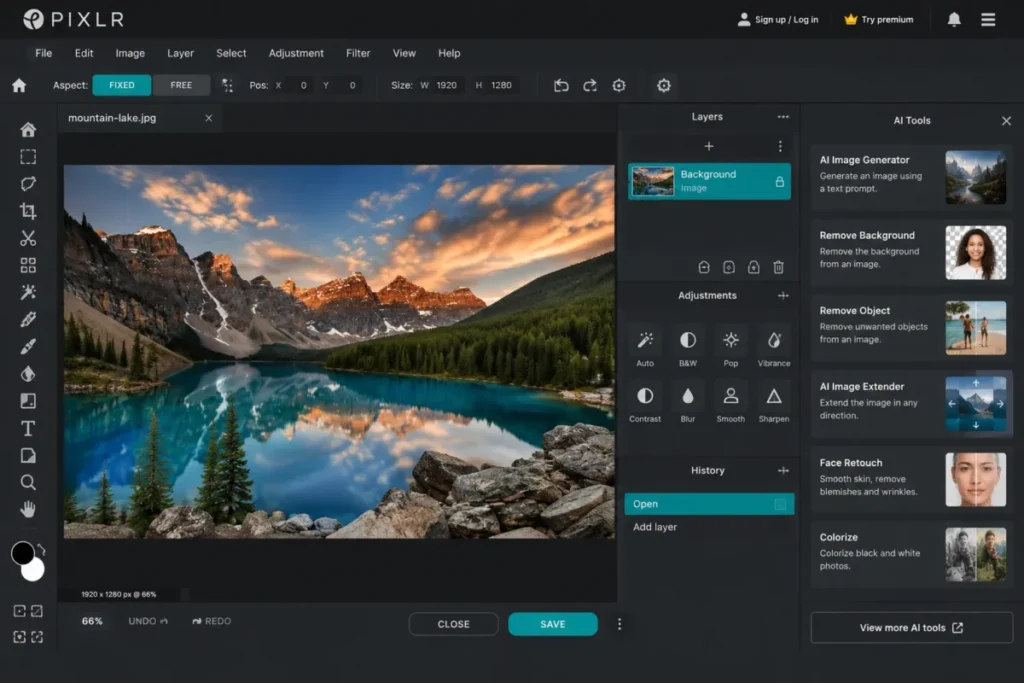Set aspect mode to FREE
The image size is (1024, 683).
181,85
